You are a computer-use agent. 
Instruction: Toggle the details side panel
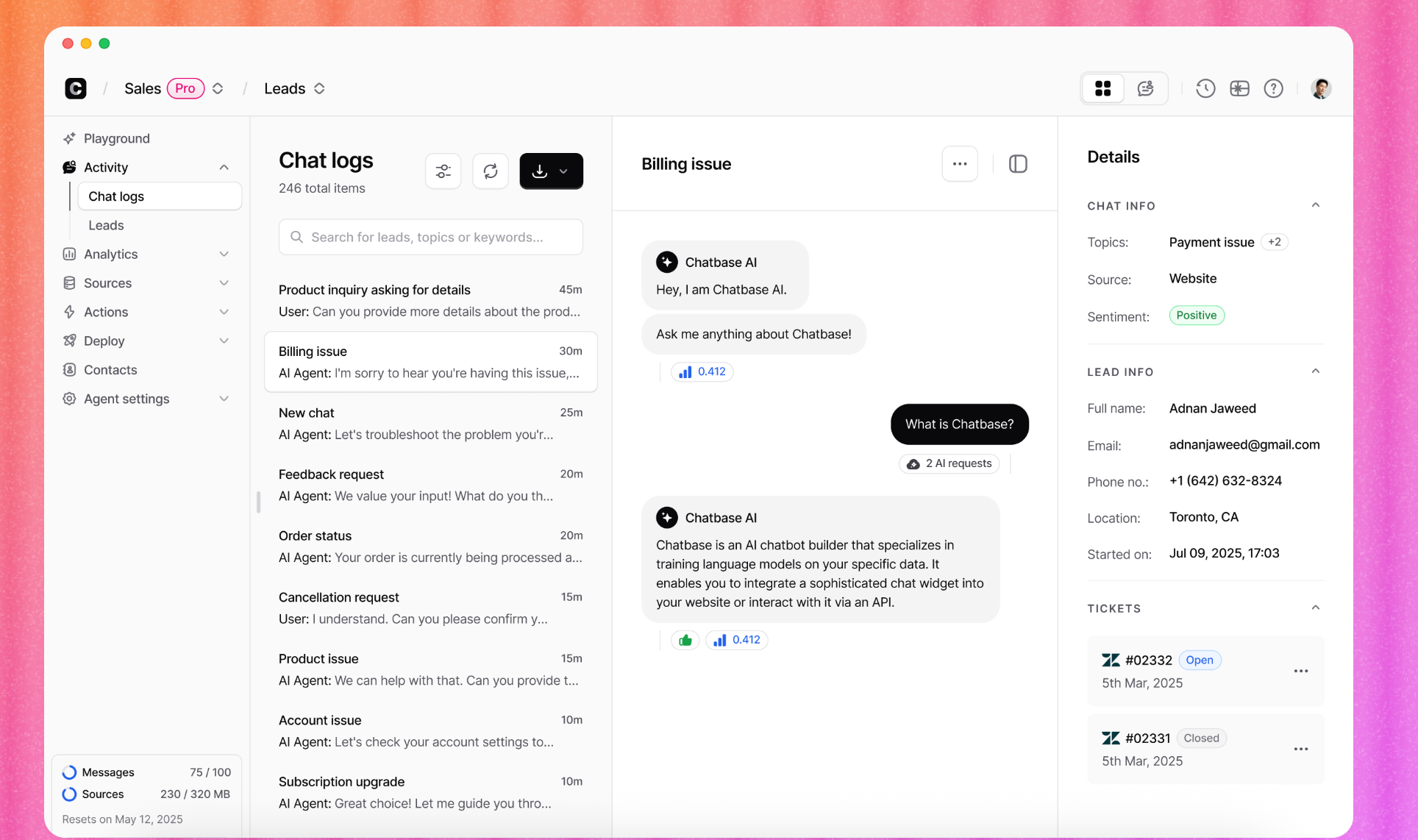(x=1018, y=164)
